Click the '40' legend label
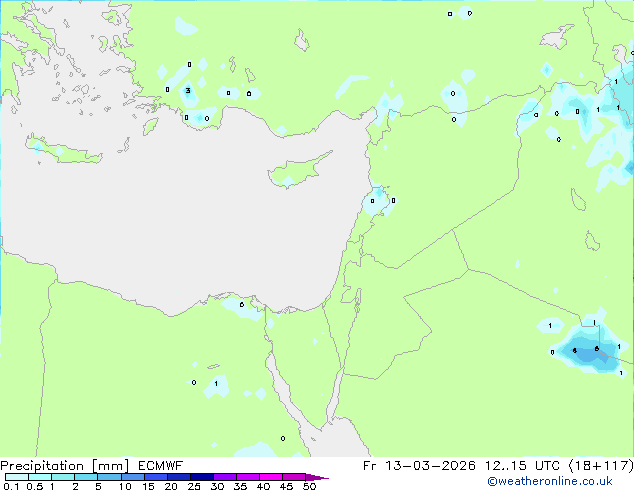Image resolution: width=634 pixels, height=490 pixels. click(263, 486)
